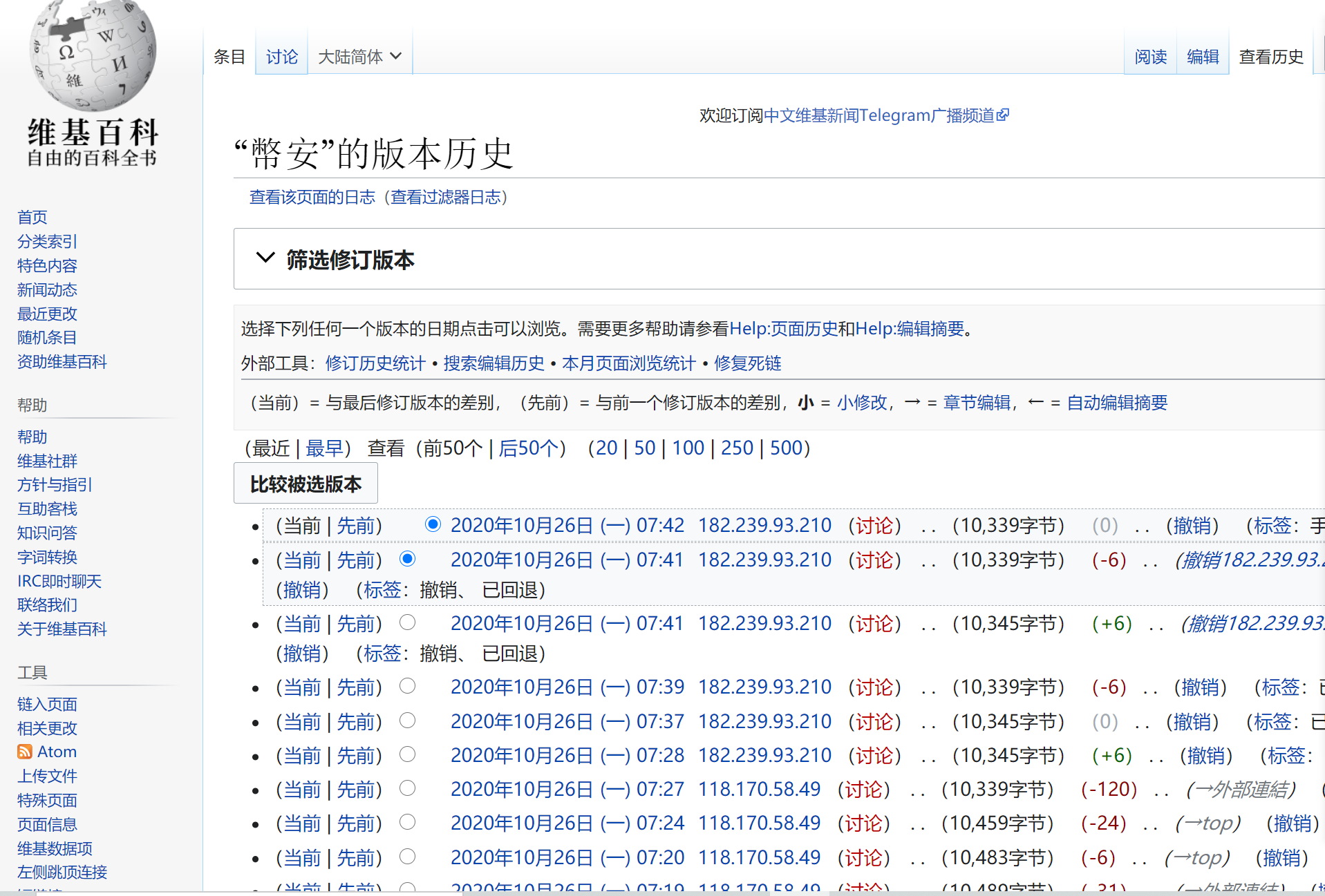Open 互助客栈 in sidebar

(47, 508)
